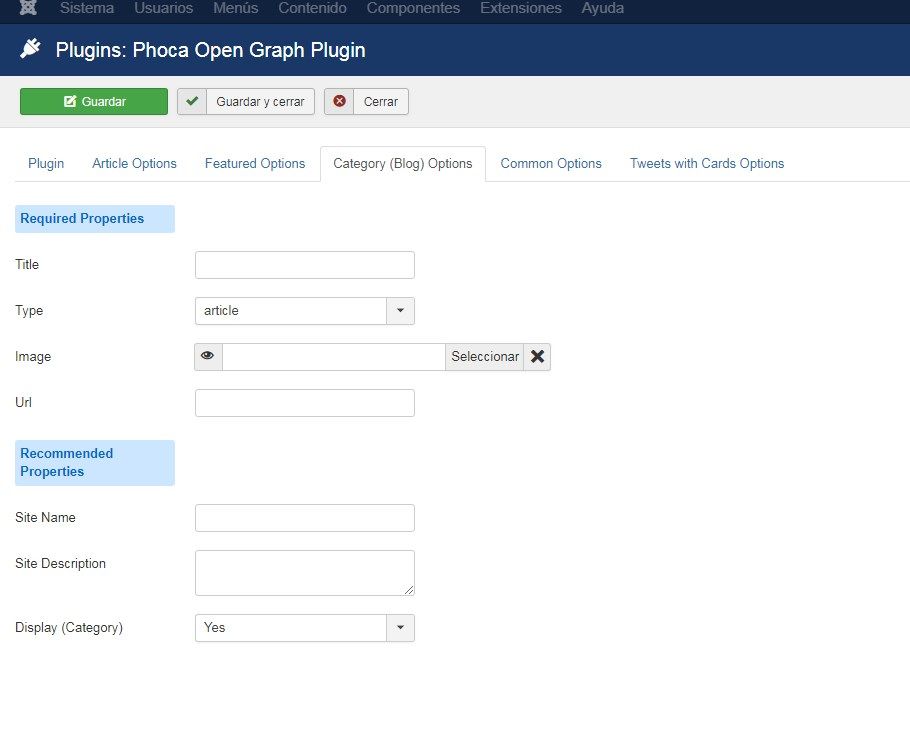The width and height of the screenshot is (910, 742).
Task: Click the Title field label
Action: coord(27,265)
